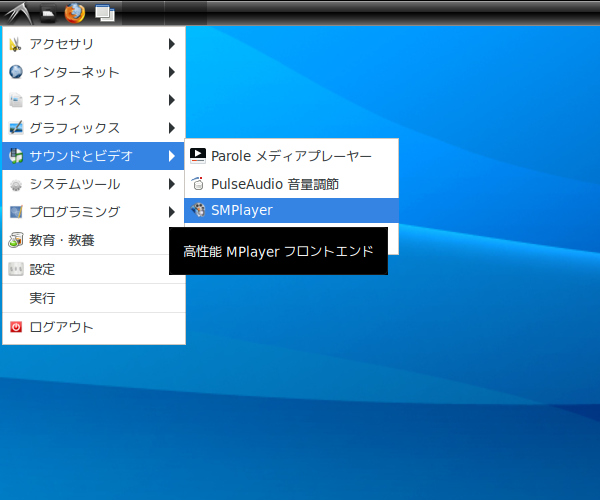Expand the アクセサリ submenu arrow
The image size is (600, 500).
coord(172,44)
